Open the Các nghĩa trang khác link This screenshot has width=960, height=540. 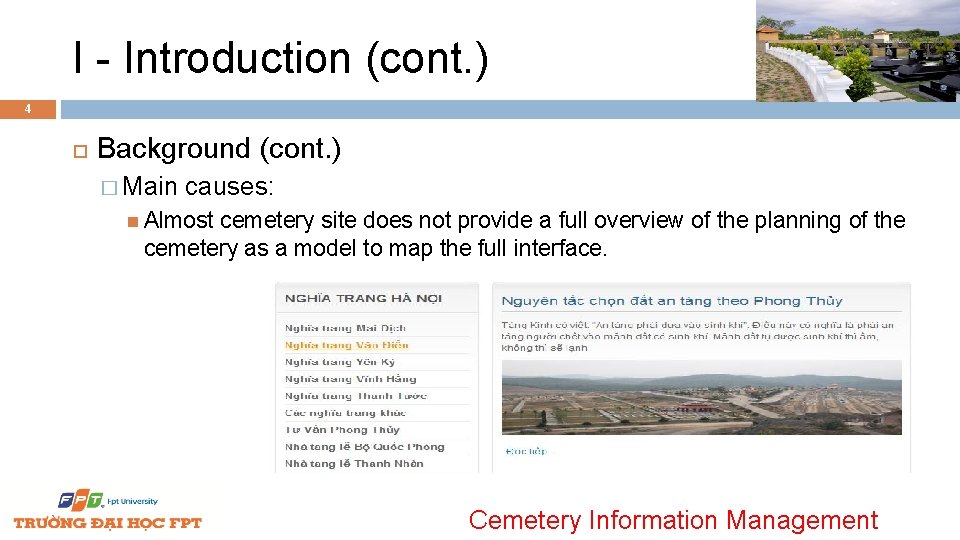pyautogui.click(x=345, y=413)
